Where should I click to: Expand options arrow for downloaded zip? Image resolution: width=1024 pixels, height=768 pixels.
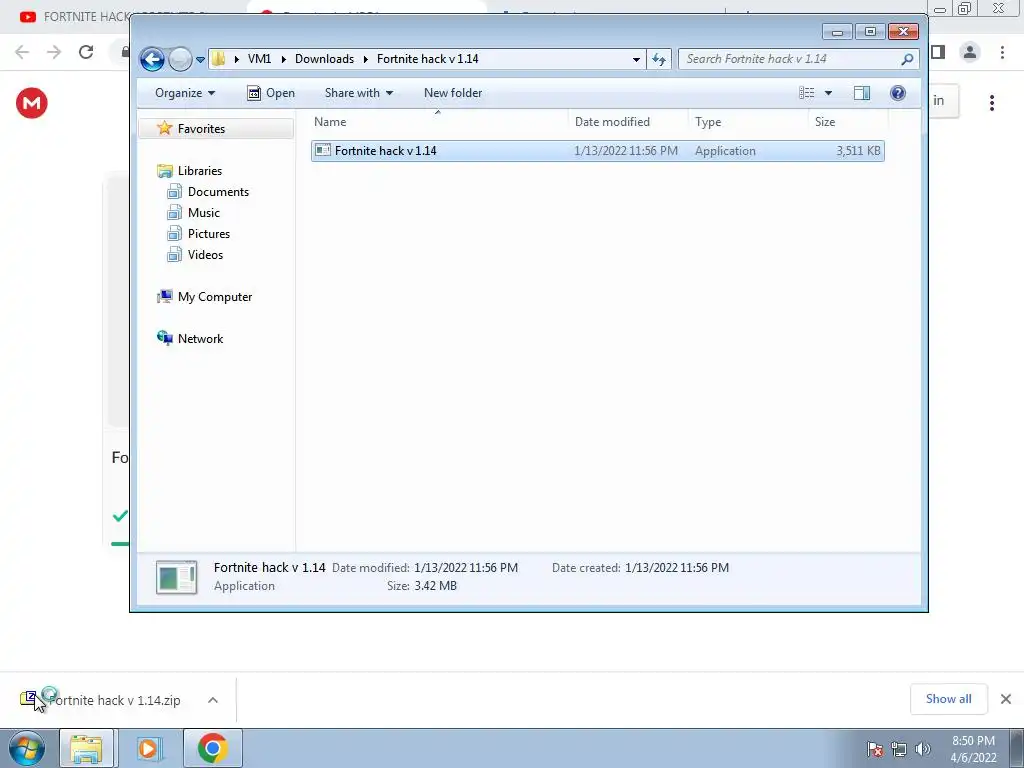[213, 700]
